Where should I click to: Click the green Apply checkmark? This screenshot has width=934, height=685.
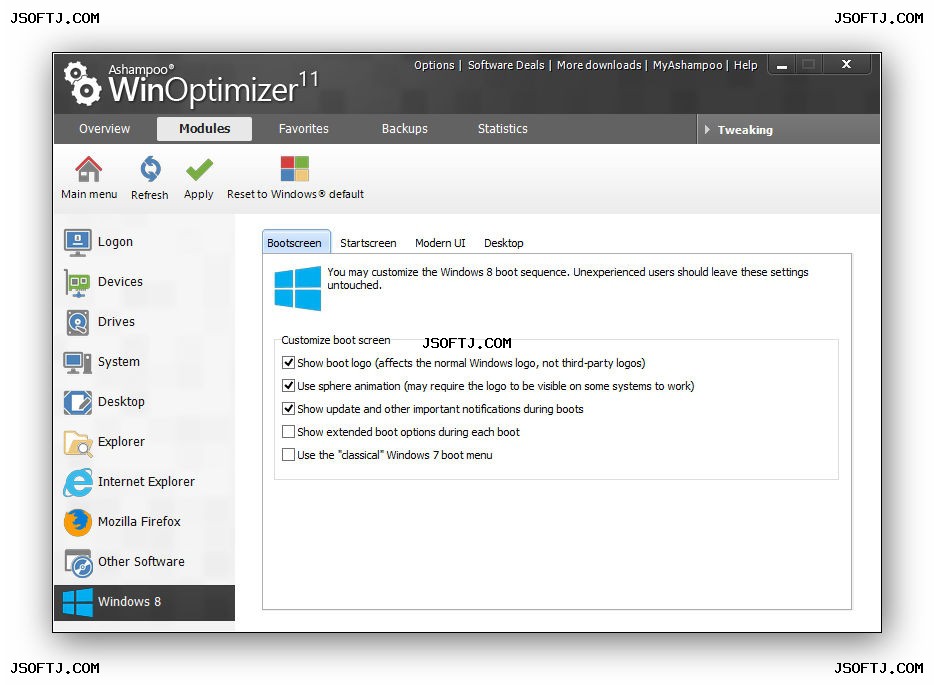tap(199, 170)
